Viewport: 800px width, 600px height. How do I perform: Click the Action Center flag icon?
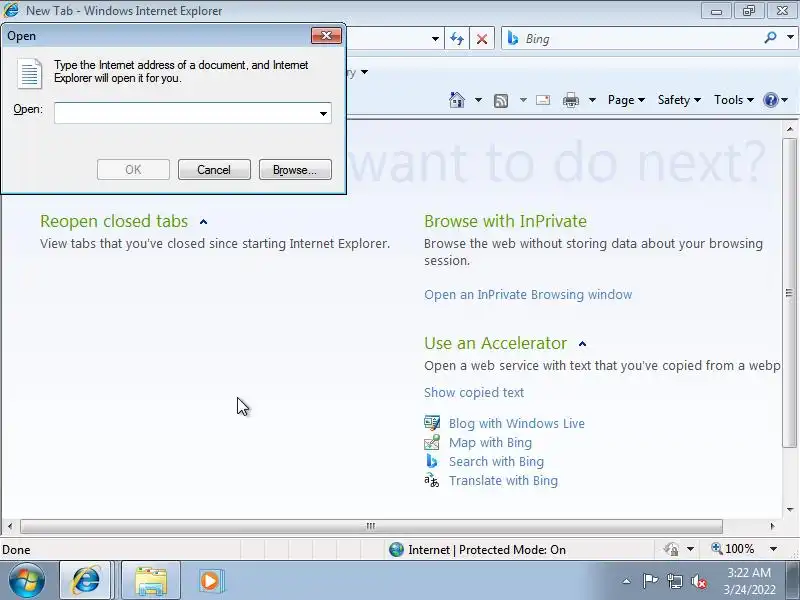click(649, 581)
